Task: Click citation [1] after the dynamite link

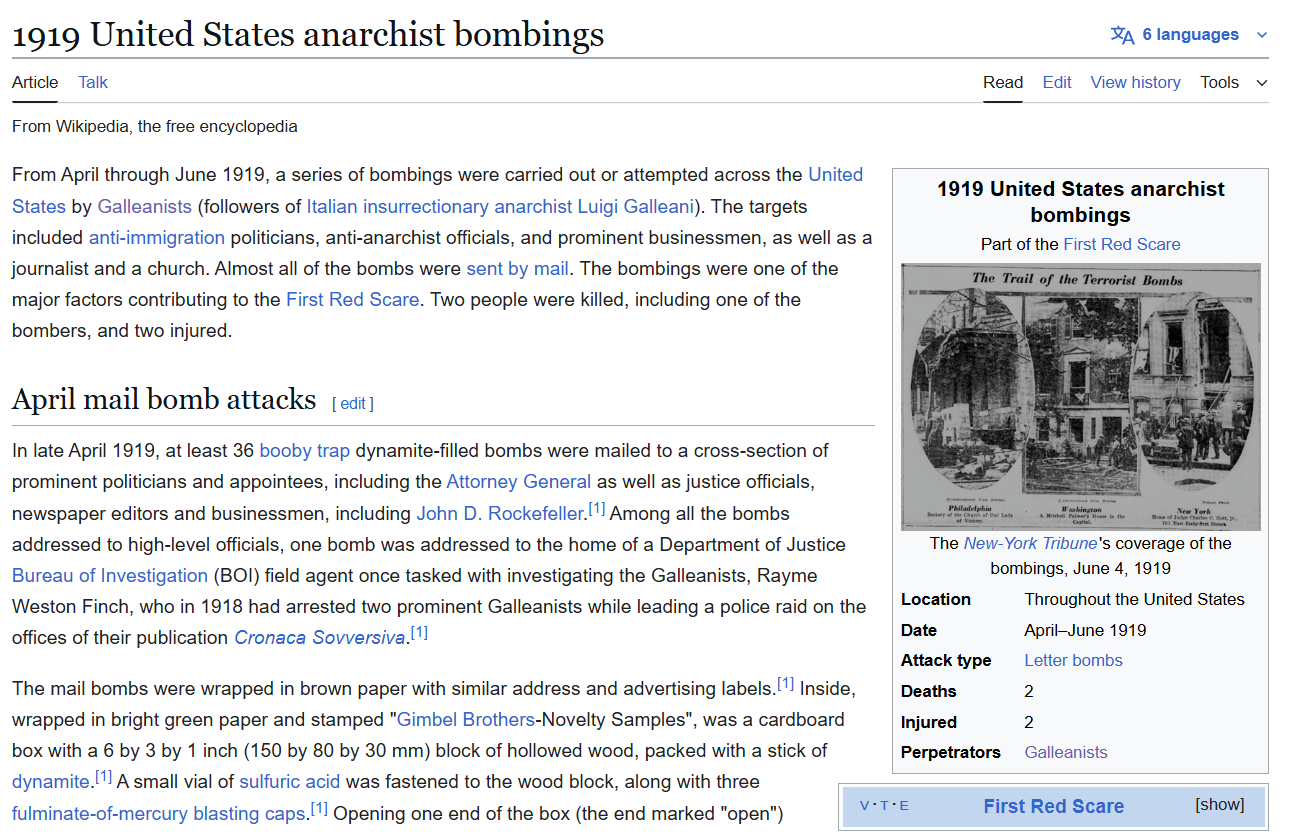Action: click(x=103, y=777)
